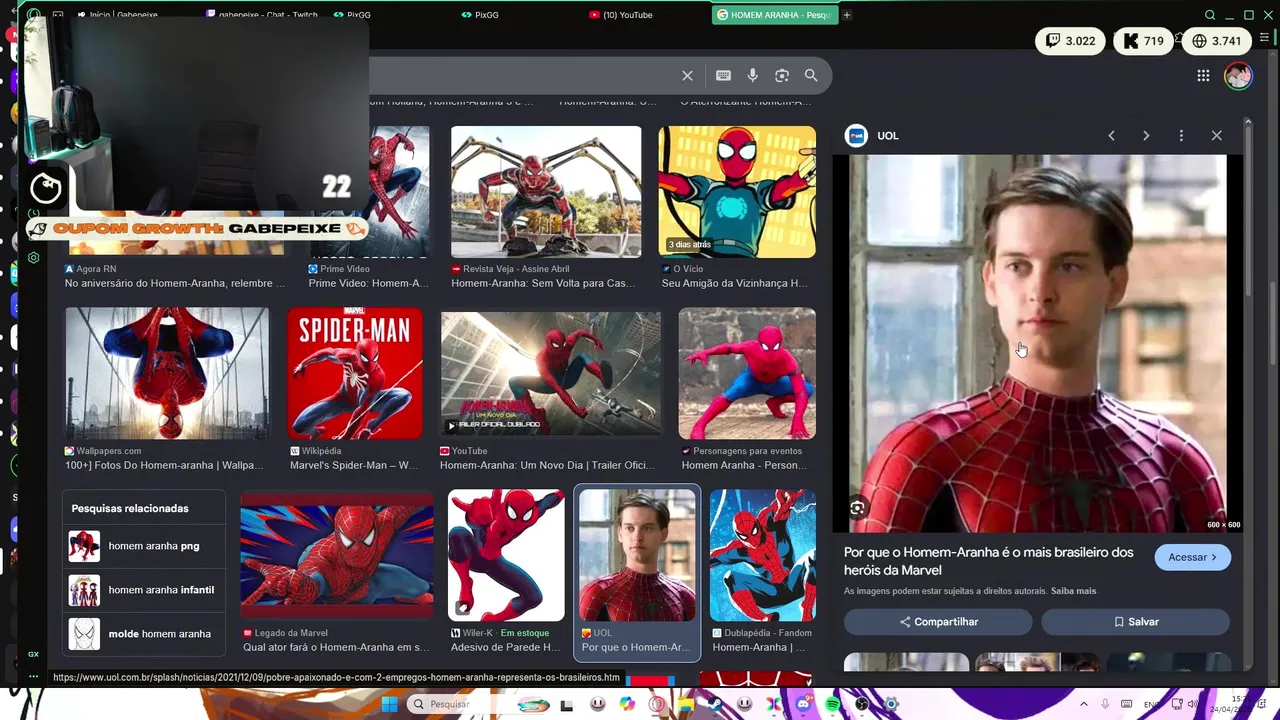Open Discord from the taskbar
The image size is (1280, 720).
pos(804,704)
